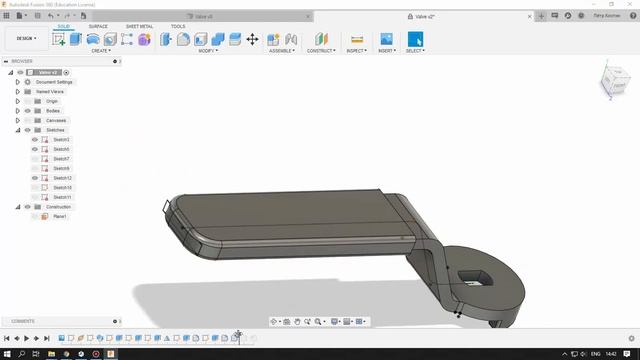Open the Construct dropdown menu
Viewport: 640px width, 360px height.
(x=321, y=51)
